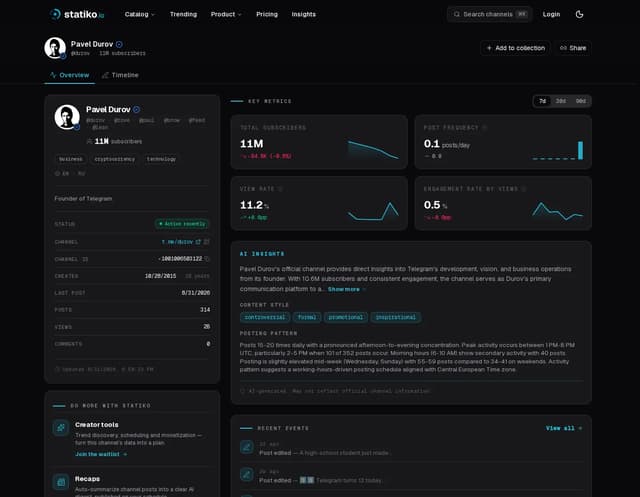Expand AI insights with Show more
The height and width of the screenshot is (497, 640).
[x=347, y=289]
